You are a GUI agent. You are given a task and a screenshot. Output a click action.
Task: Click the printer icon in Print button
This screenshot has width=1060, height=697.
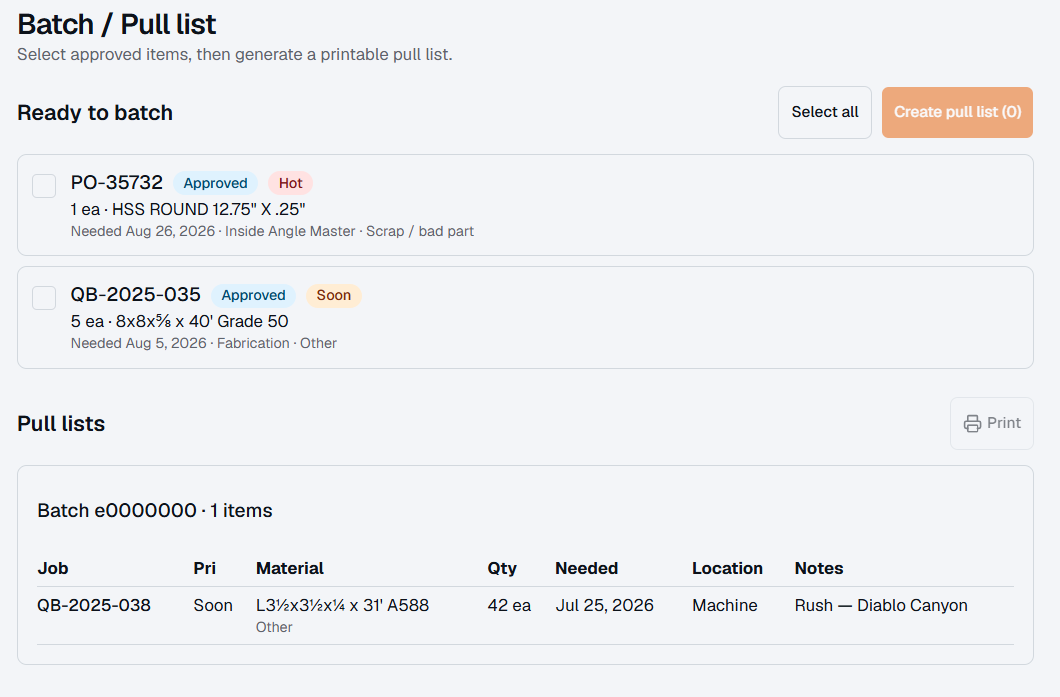(x=972, y=423)
